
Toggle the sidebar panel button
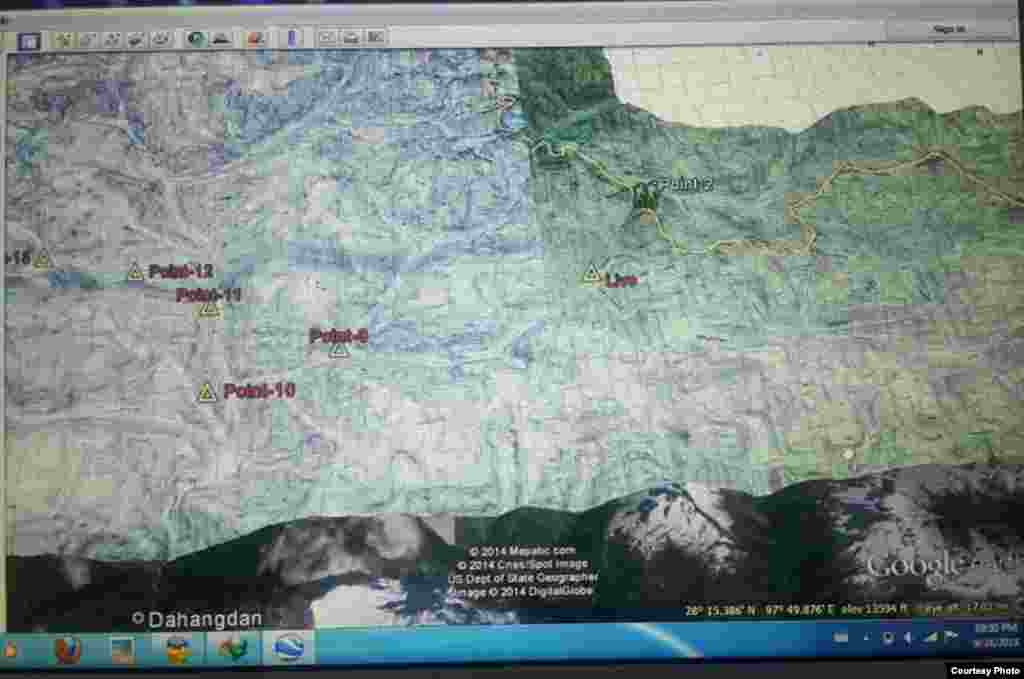(28, 41)
